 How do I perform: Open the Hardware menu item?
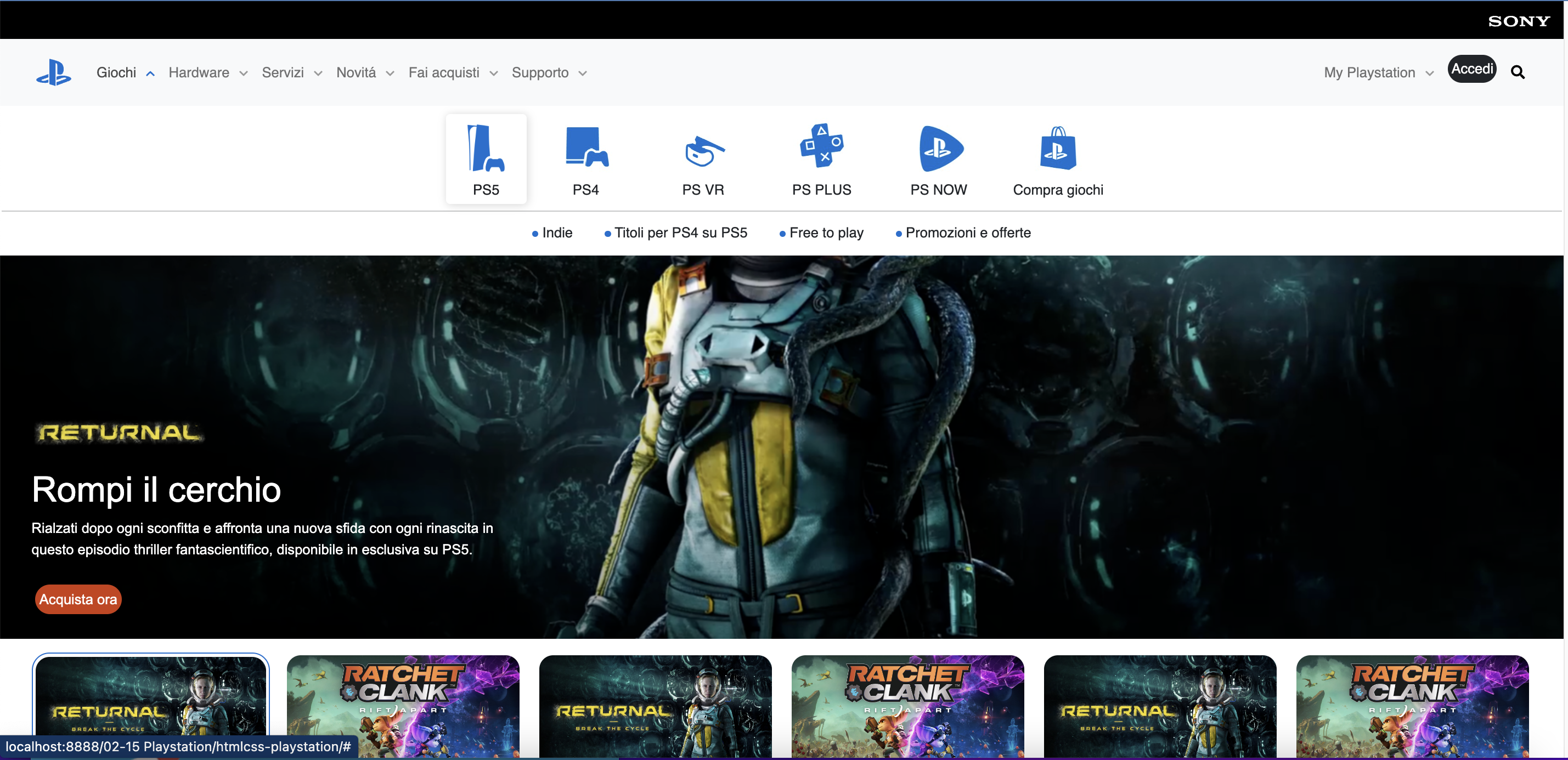199,72
